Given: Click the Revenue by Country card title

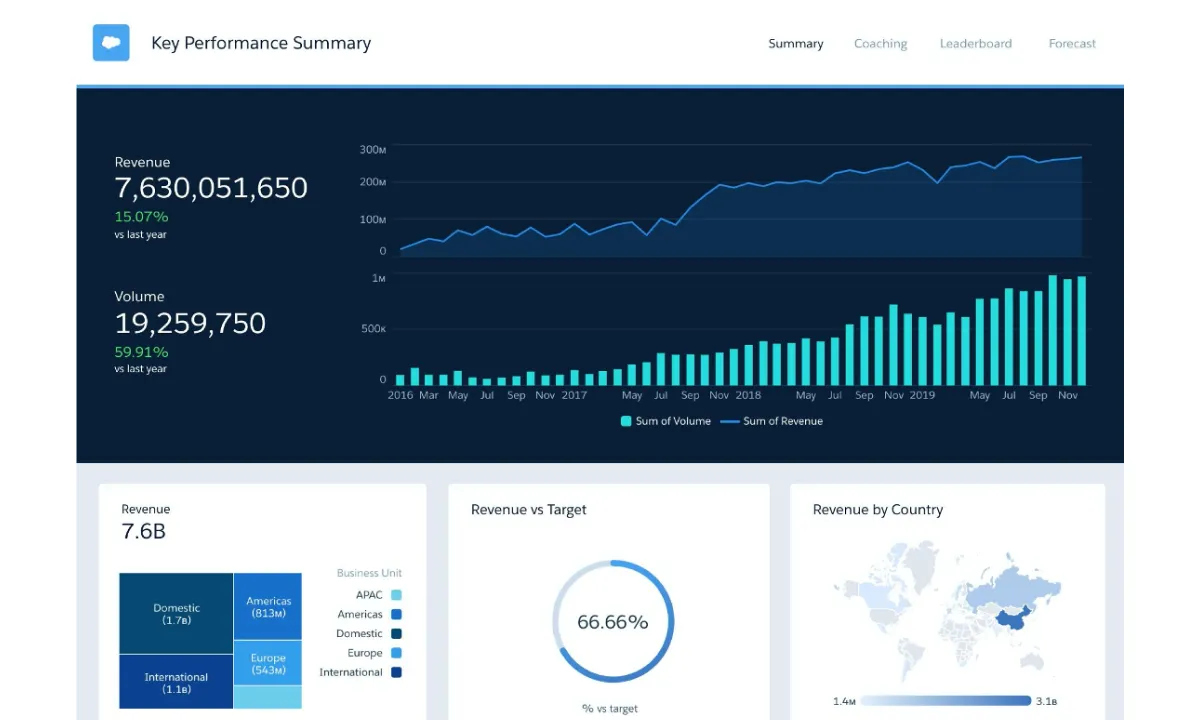Looking at the screenshot, I should coord(878,510).
